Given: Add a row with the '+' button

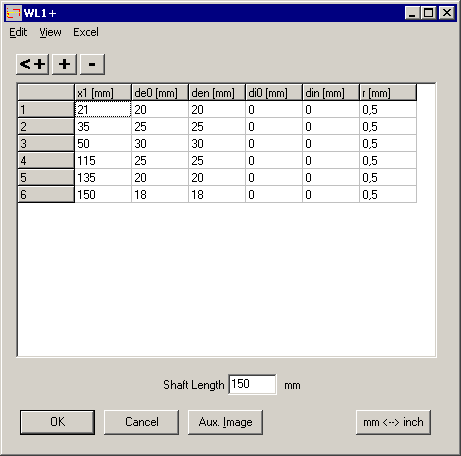Looking at the screenshot, I should pos(64,64).
